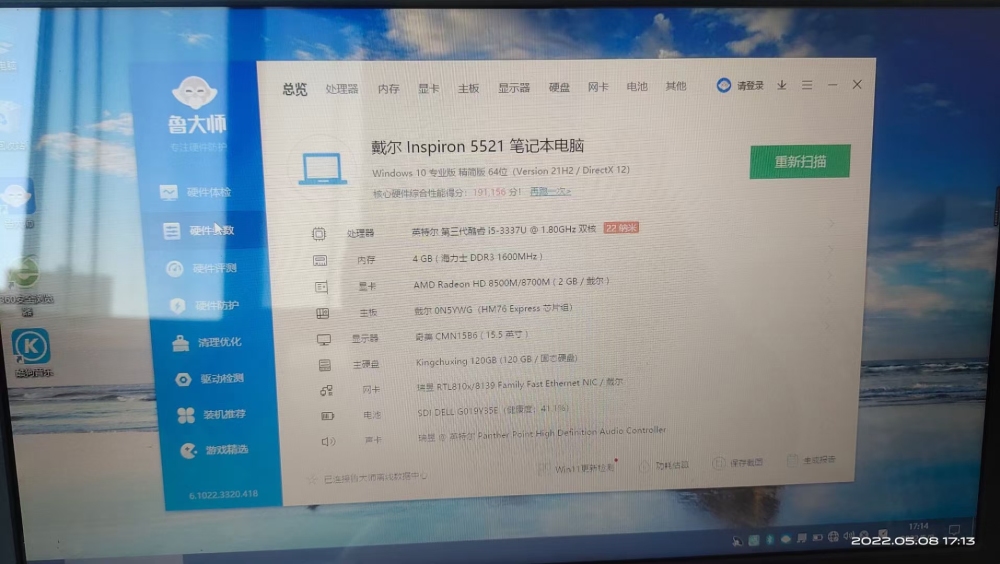1000x564 pixels.
Task: Click the 显示器 monitor icon in the list
Action: coord(324,339)
